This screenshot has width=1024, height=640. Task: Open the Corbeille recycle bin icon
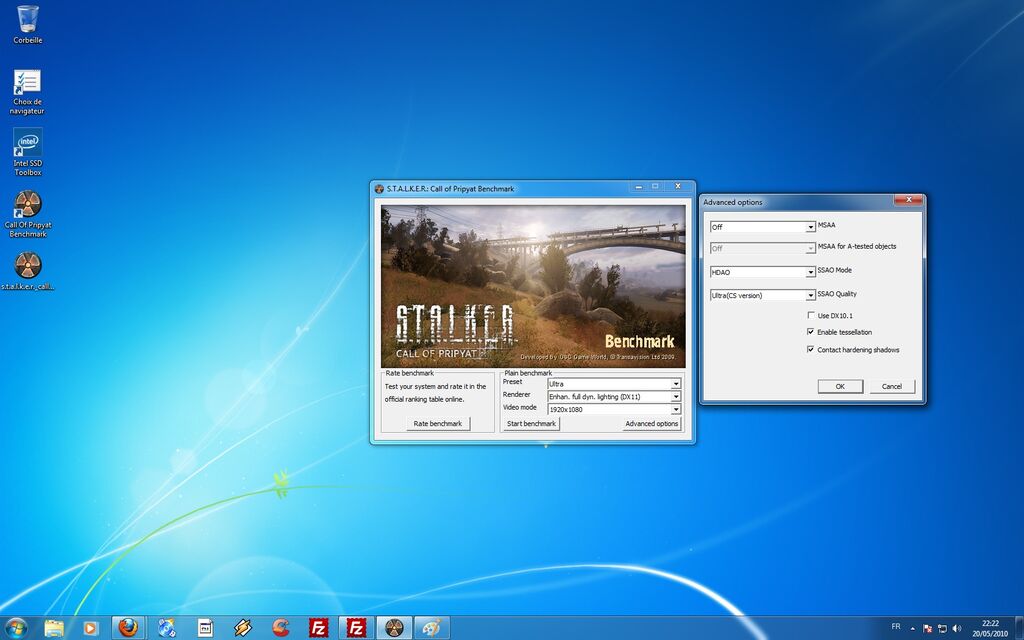(28, 24)
